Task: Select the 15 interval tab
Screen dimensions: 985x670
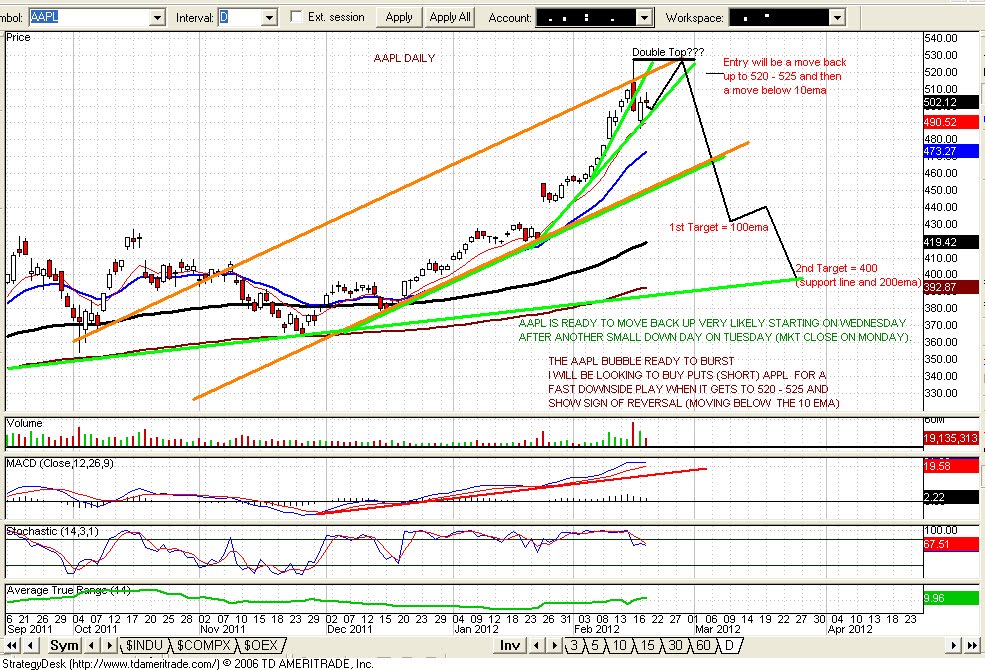Action: 648,646
